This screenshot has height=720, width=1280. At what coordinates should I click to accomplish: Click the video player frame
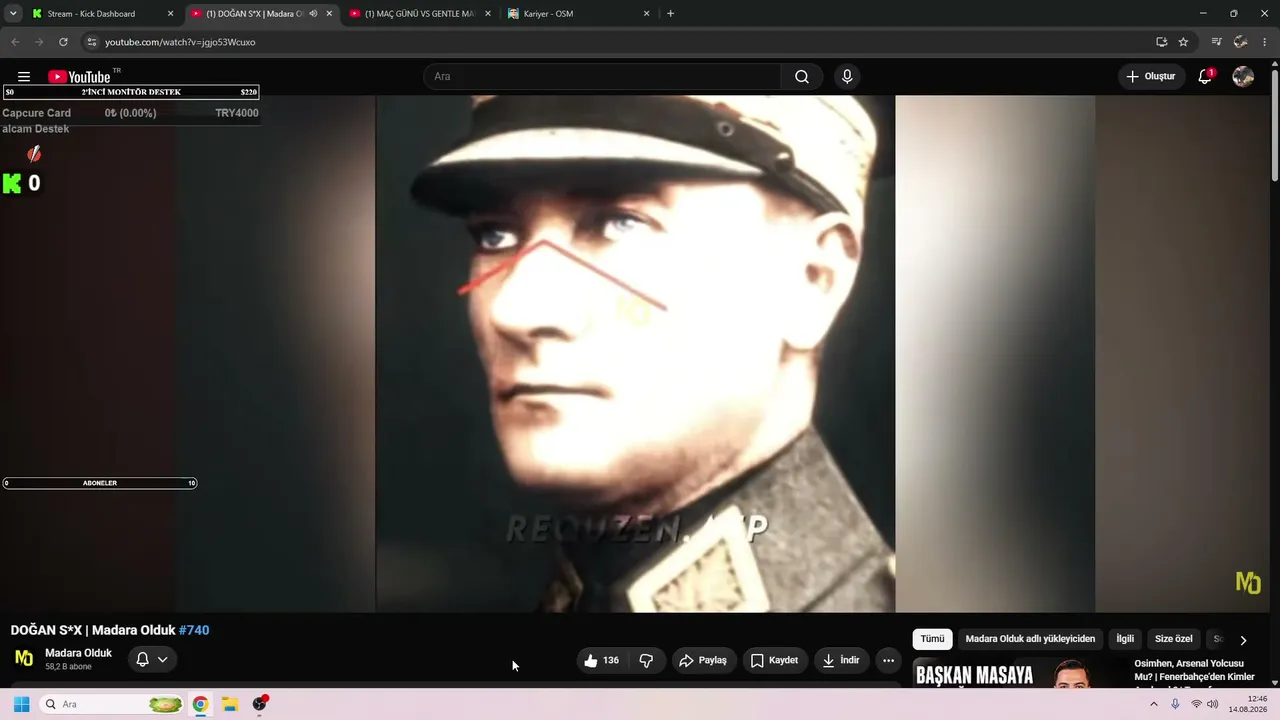point(635,353)
